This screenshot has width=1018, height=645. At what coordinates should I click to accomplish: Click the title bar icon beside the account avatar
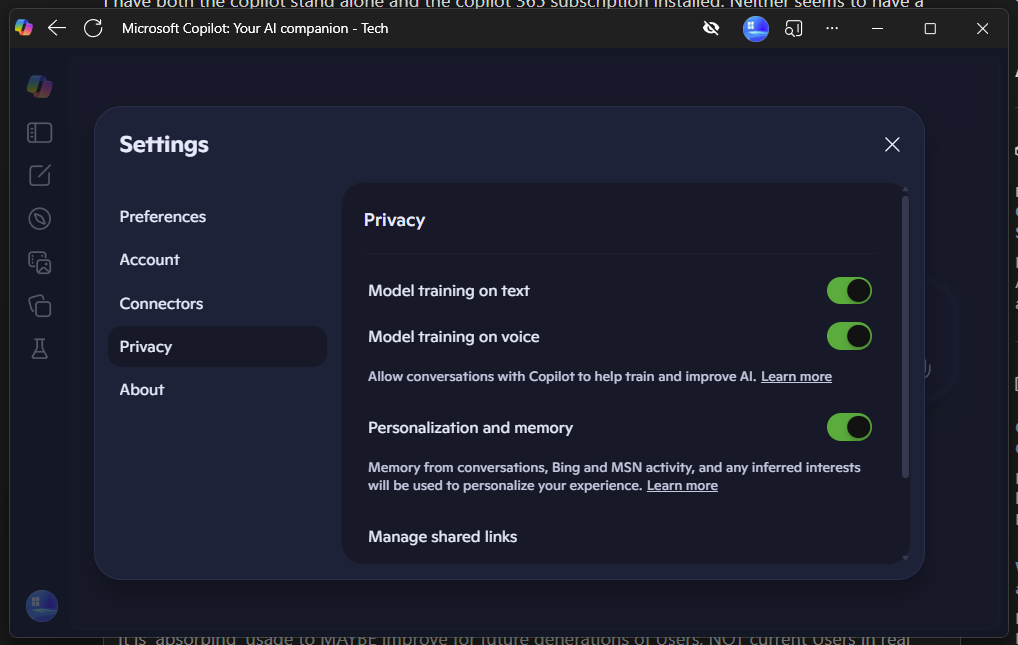[793, 29]
